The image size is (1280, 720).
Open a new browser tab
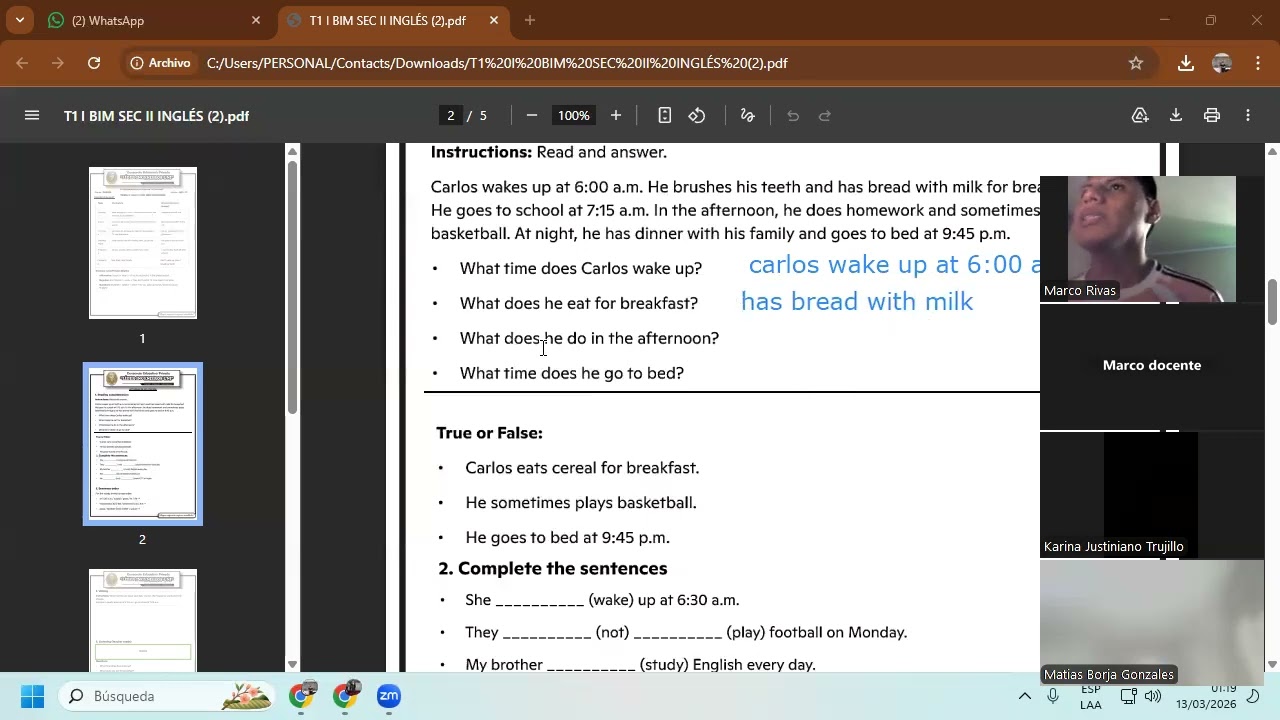point(530,20)
